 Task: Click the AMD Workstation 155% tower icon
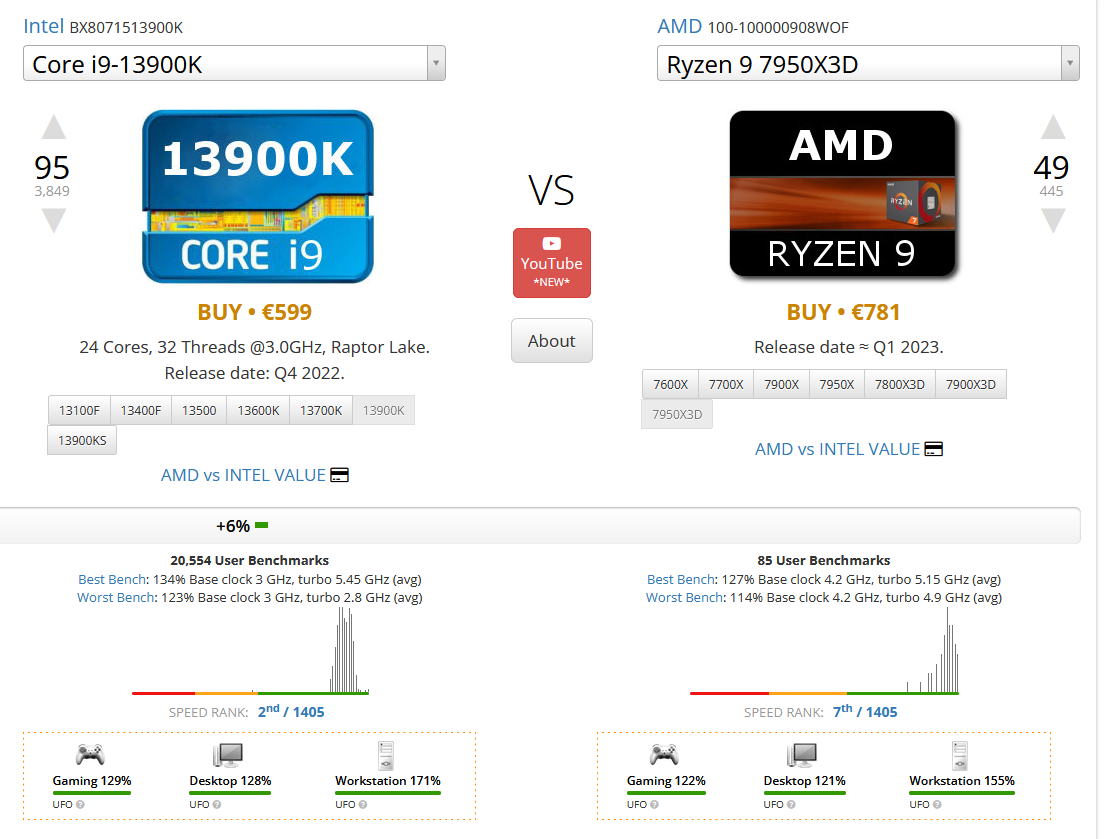pyautogui.click(x=960, y=756)
